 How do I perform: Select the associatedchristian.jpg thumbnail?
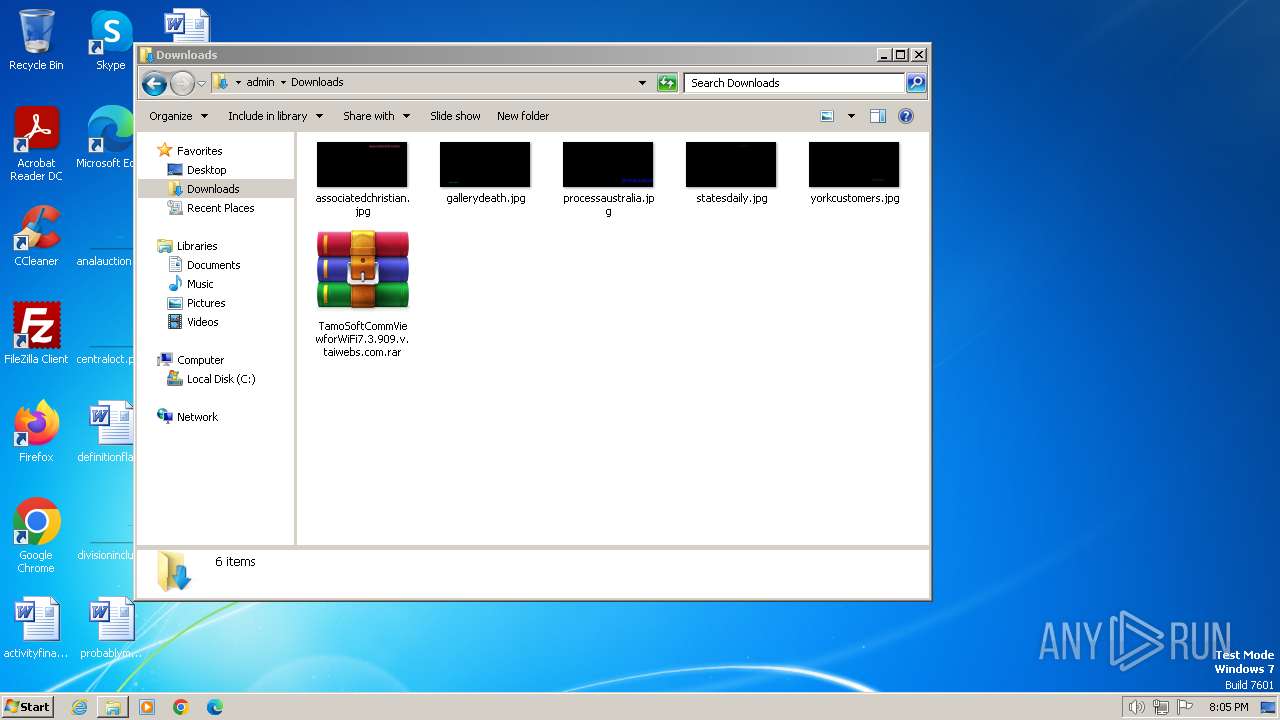pyautogui.click(x=362, y=164)
